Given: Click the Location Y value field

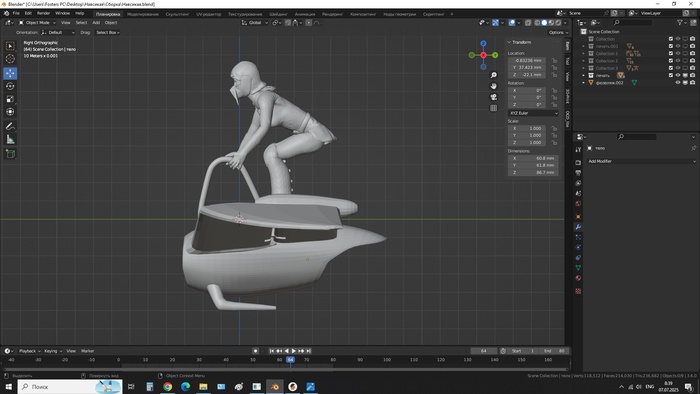Looking at the screenshot, I should pos(527,67).
